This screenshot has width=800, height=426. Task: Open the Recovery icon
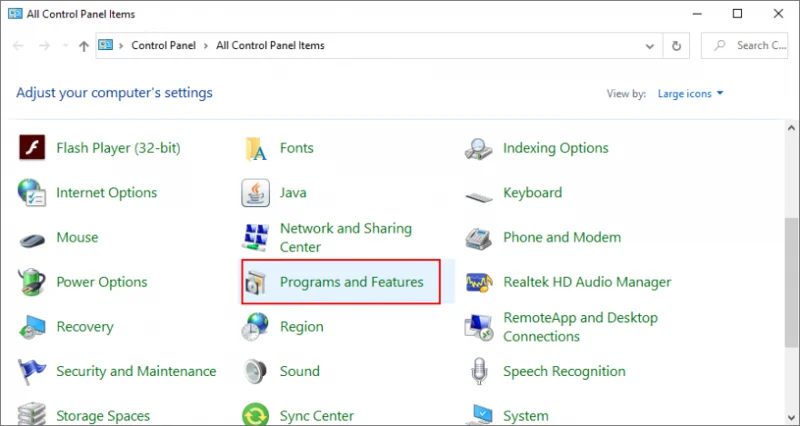click(x=32, y=327)
